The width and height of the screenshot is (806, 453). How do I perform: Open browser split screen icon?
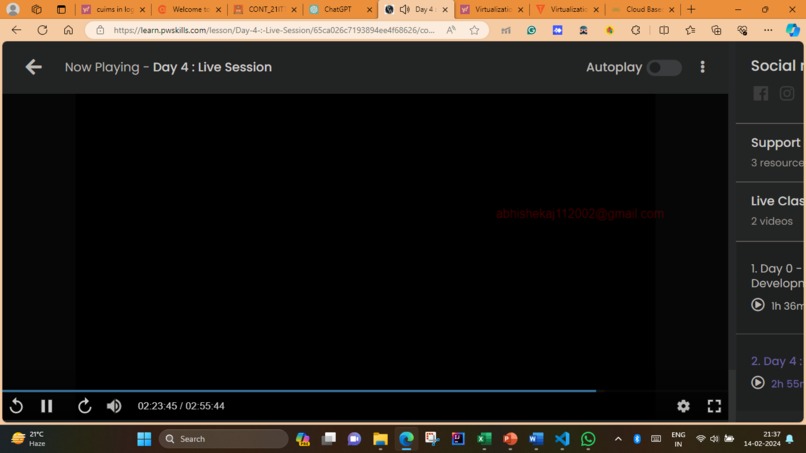(664, 30)
